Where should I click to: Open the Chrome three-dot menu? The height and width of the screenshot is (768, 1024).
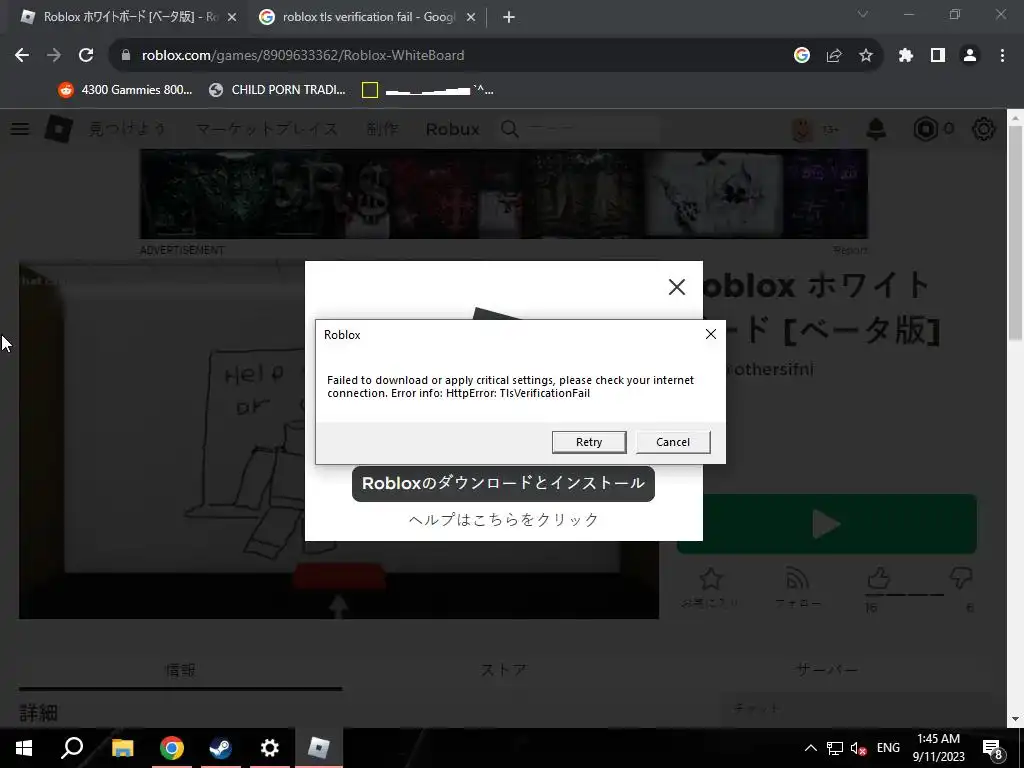(1002, 56)
